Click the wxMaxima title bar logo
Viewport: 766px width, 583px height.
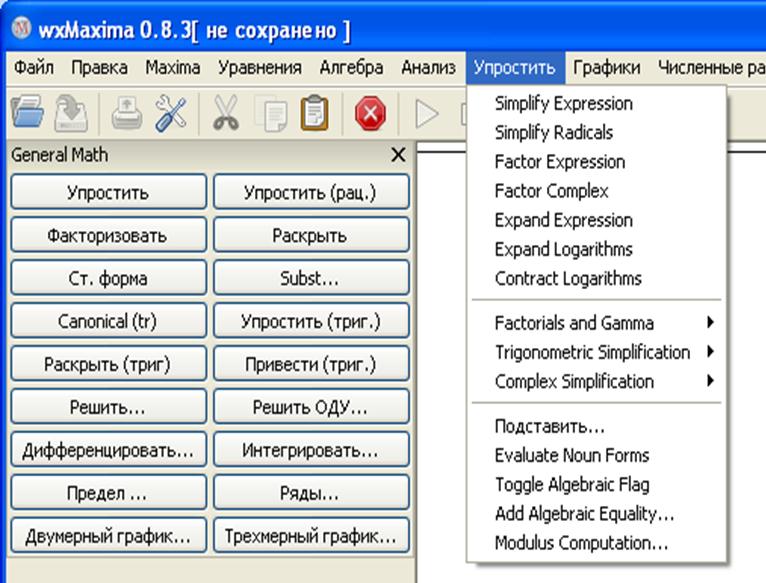21,28
